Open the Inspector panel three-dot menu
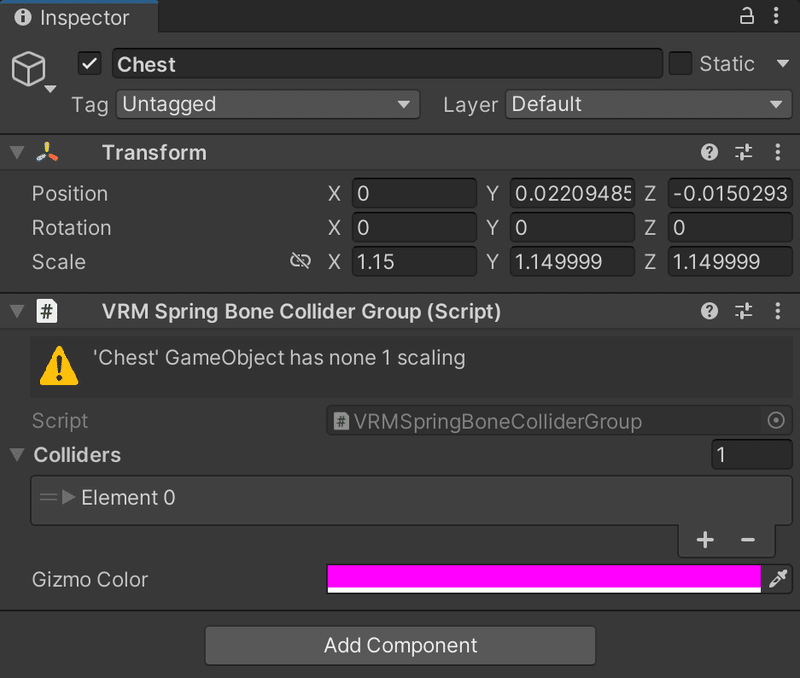Screen dimensions: 800x678 click(777, 16)
